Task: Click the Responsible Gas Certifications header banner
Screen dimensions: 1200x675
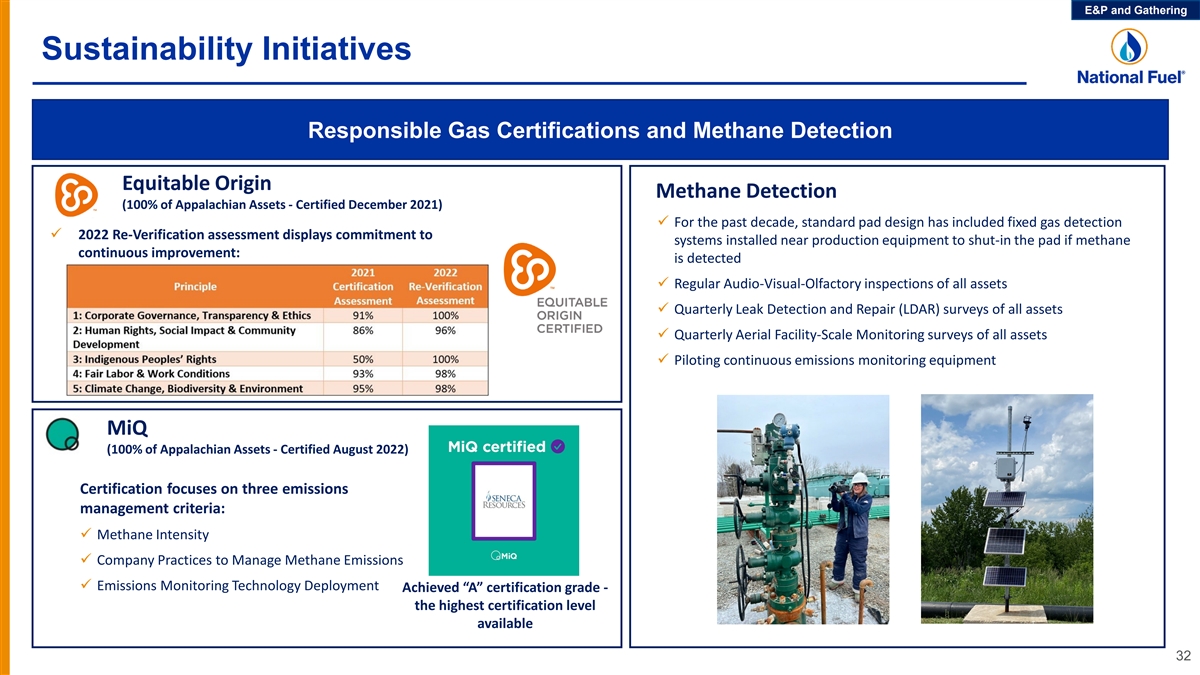Action: (x=600, y=131)
